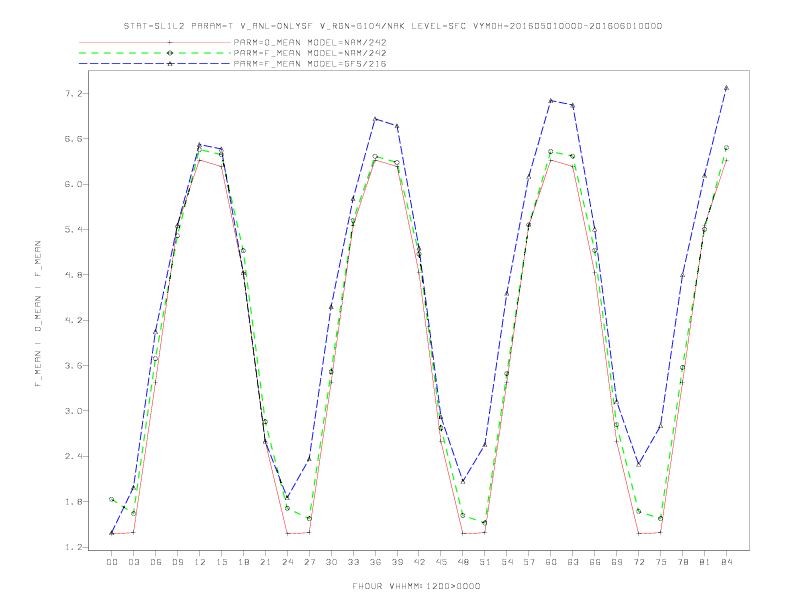
Task: Click x-axis tick label 39
Action: pos(397,562)
